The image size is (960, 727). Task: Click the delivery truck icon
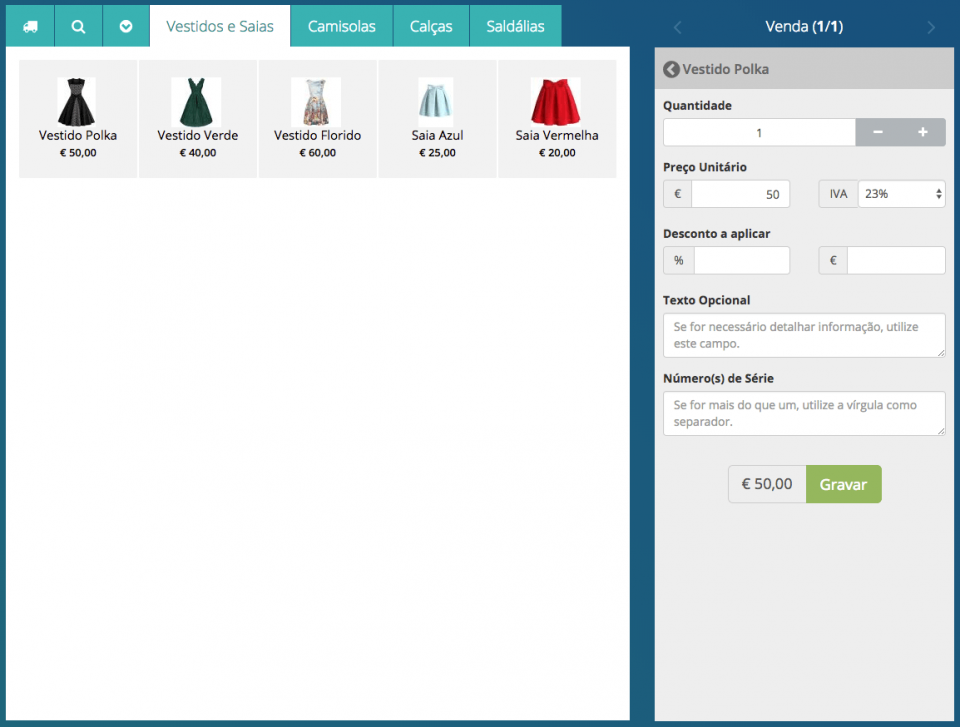tap(30, 27)
